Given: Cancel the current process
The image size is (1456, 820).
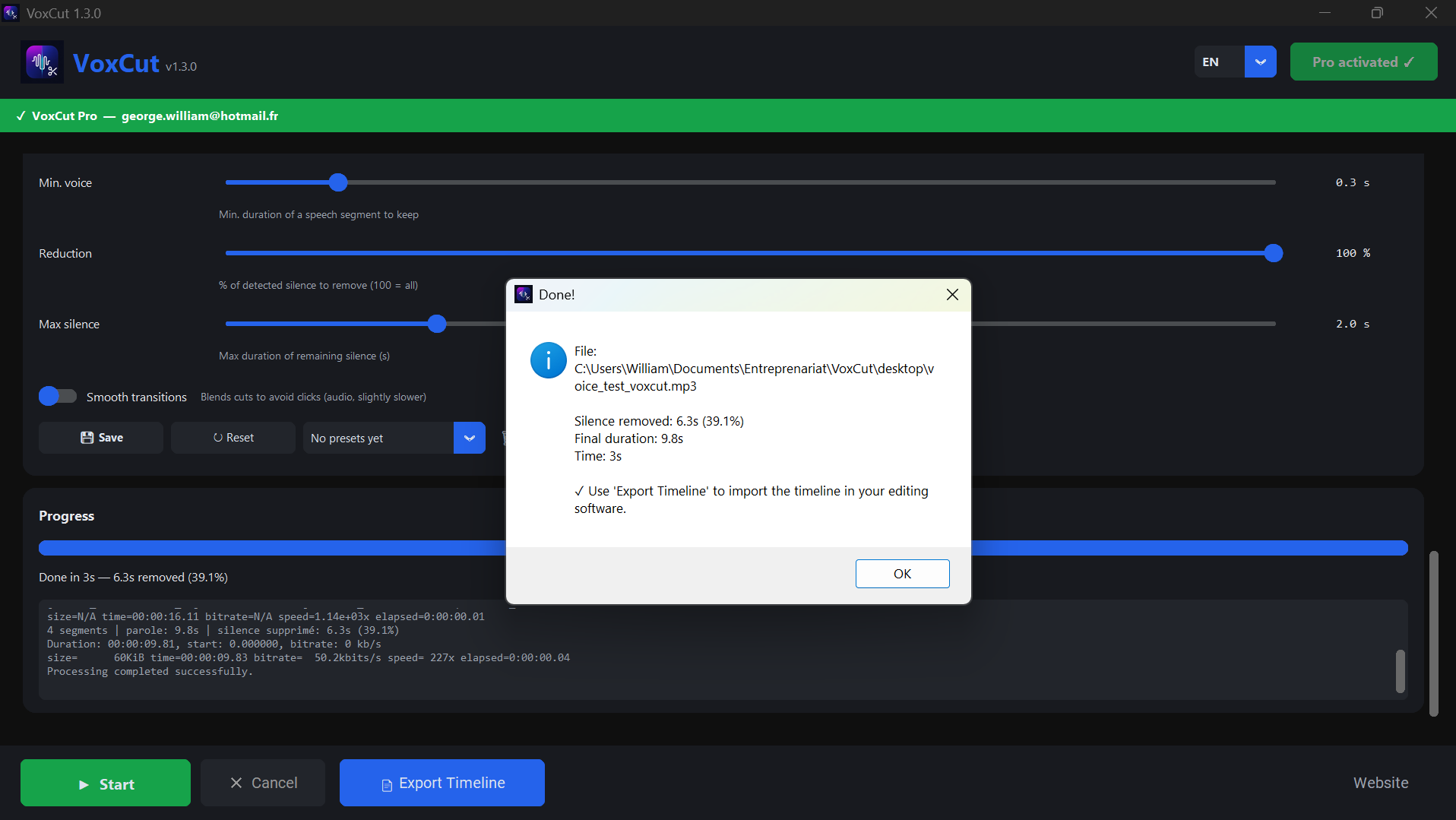Looking at the screenshot, I should coord(263,783).
